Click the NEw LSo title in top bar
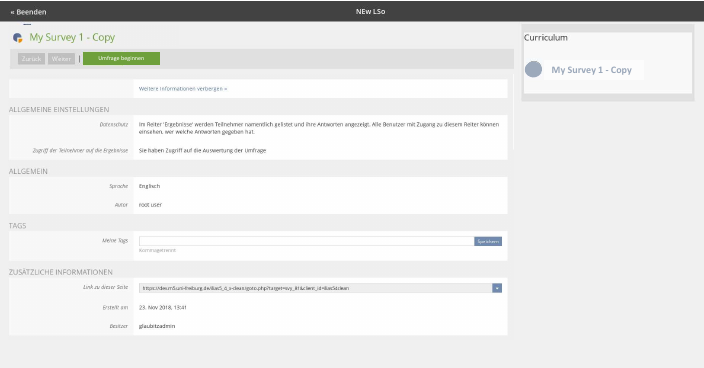 (x=370, y=12)
